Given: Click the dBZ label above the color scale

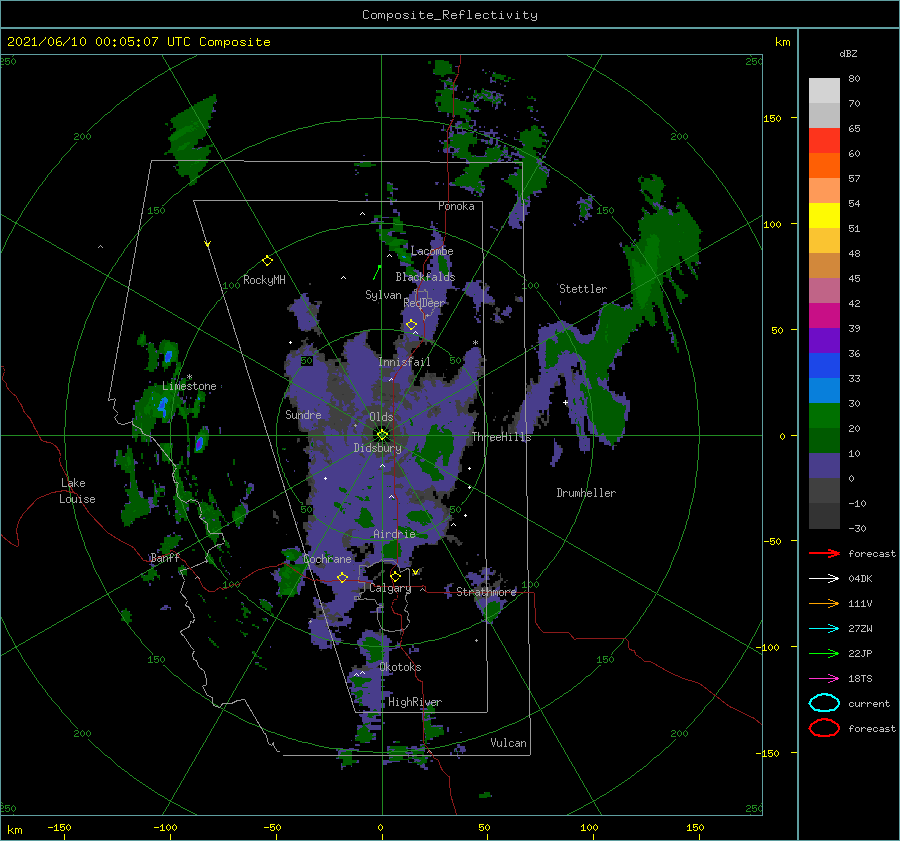Looking at the screenshot, I should (848, 53).
